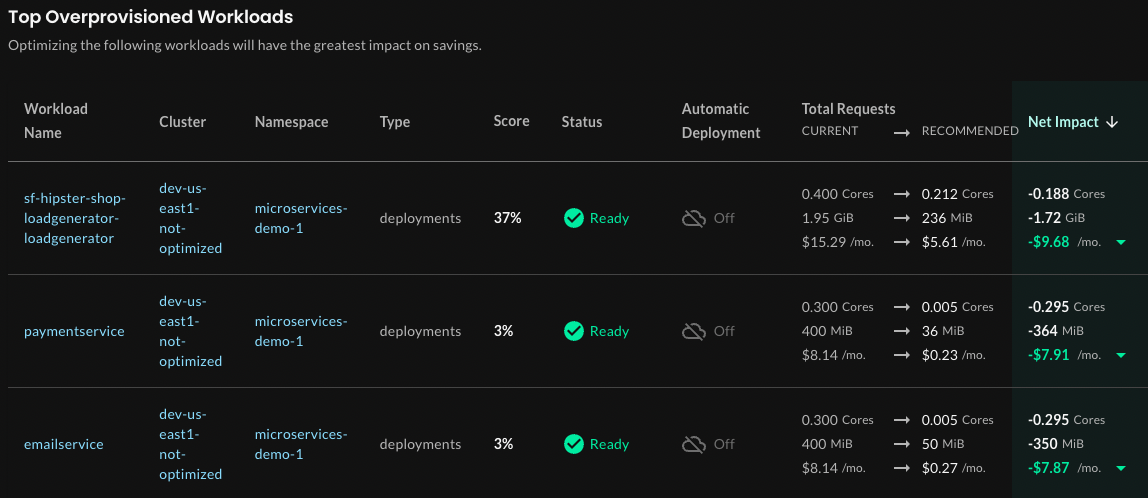Viewport: 1148px width, 498px height.
Task: Toggle Automatic Deployment Off for emailservice
Action: (x=723, y=444)
